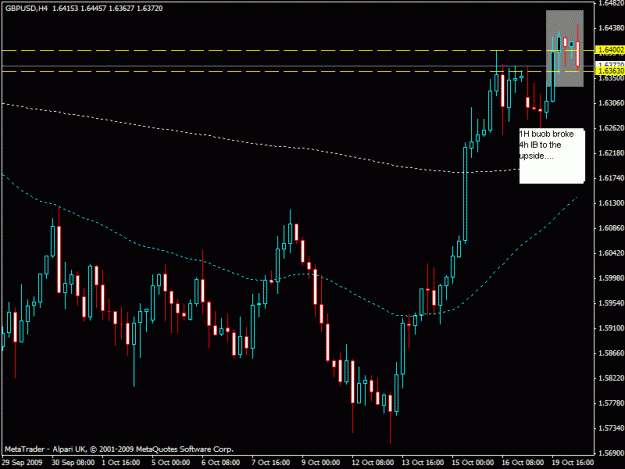Screen dimensions: 625x469
Task: Click the 9 Oct 00:00 time label
Action: (x=321, y=463)
